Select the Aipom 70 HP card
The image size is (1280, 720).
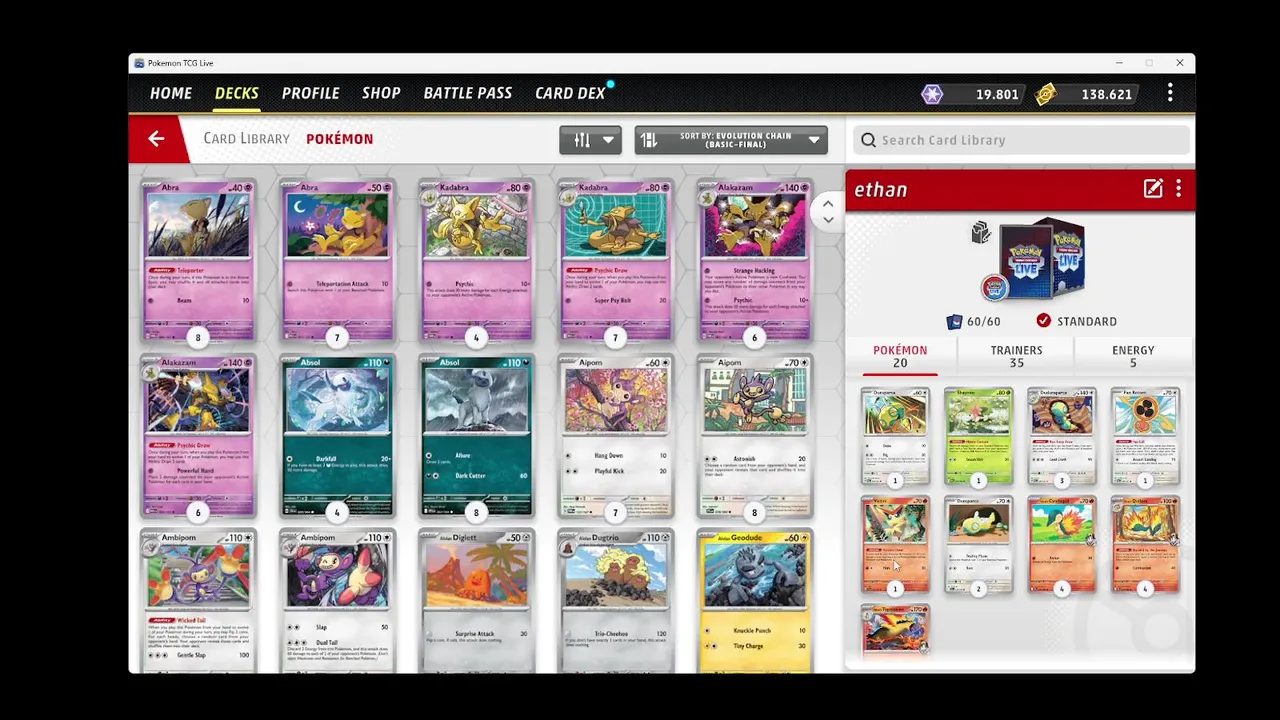754,437
